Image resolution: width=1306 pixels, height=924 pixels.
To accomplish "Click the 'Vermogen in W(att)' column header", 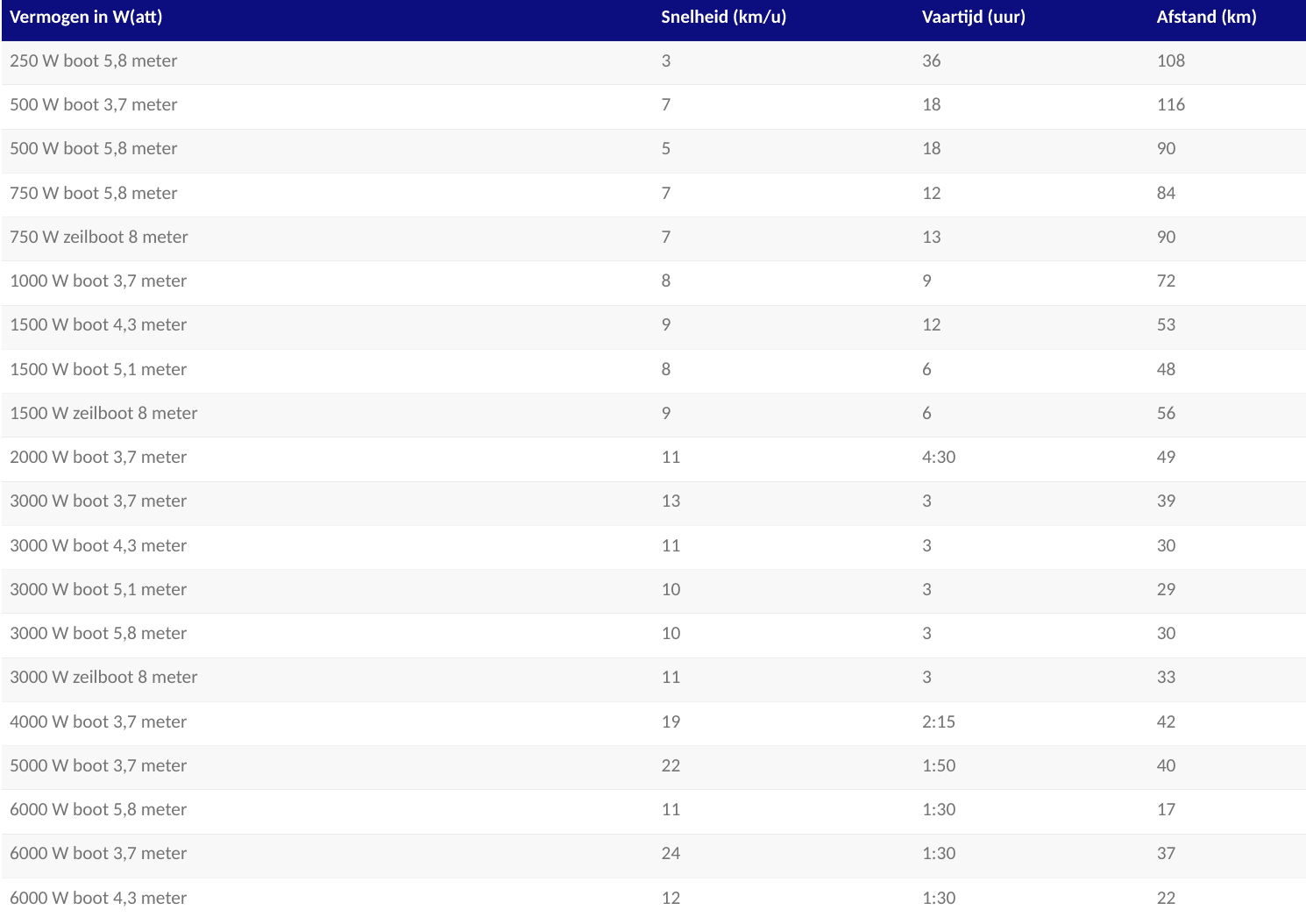I will (x=86, y=18).
